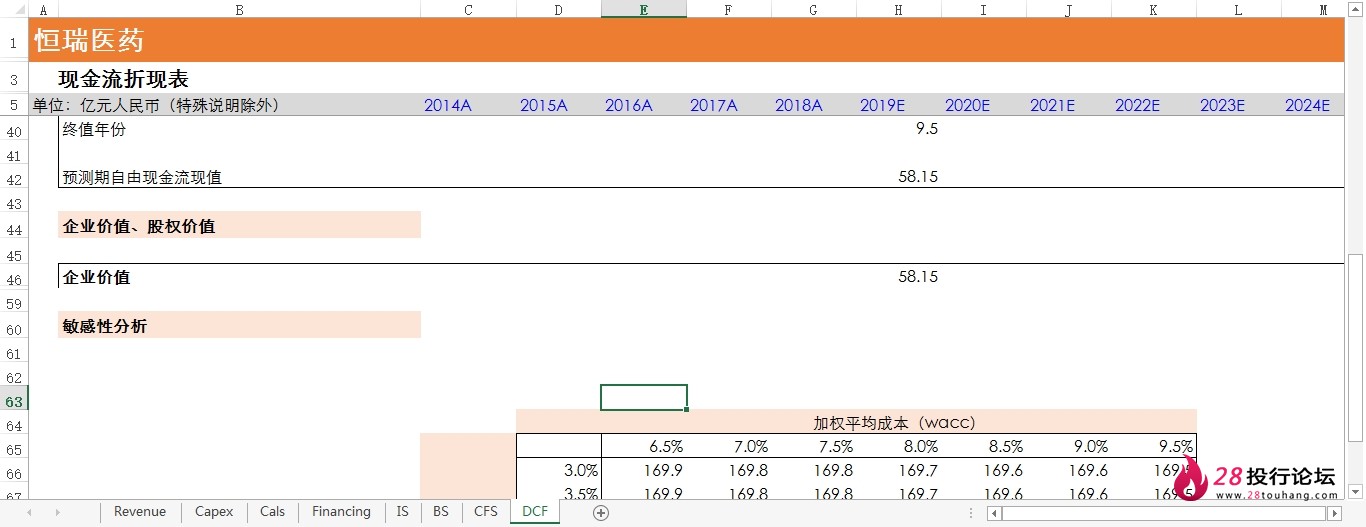Open the IS sheet tab
The width and height of the screenshot is (1366, 527).
[x=402, y=512]
